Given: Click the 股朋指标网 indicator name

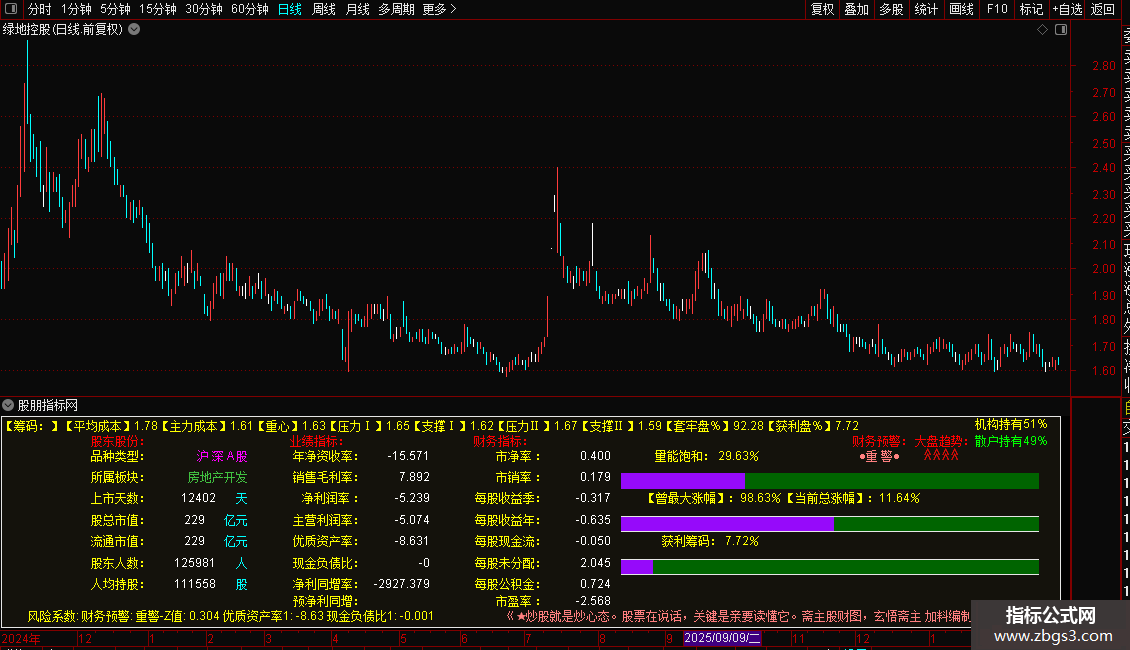Looking at the screenshot, I should click(x=48, y=406).
